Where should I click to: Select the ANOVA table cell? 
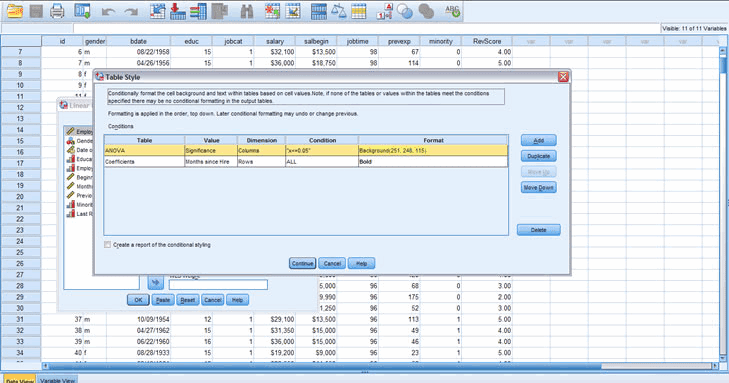click(144, 151)
